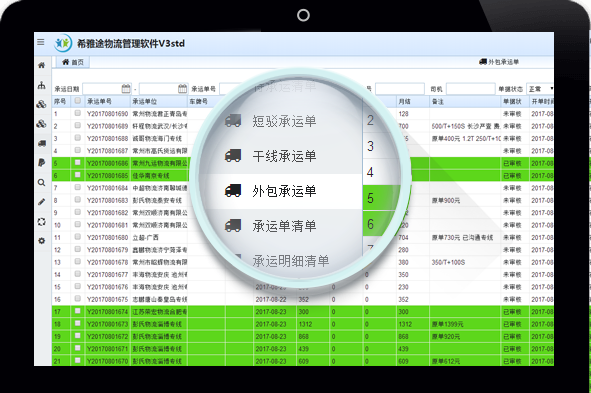This screenshot has height=393, width=591.
Task: Click the amount 1312 in row 18's 月结 column
Action: pos(405,324)
